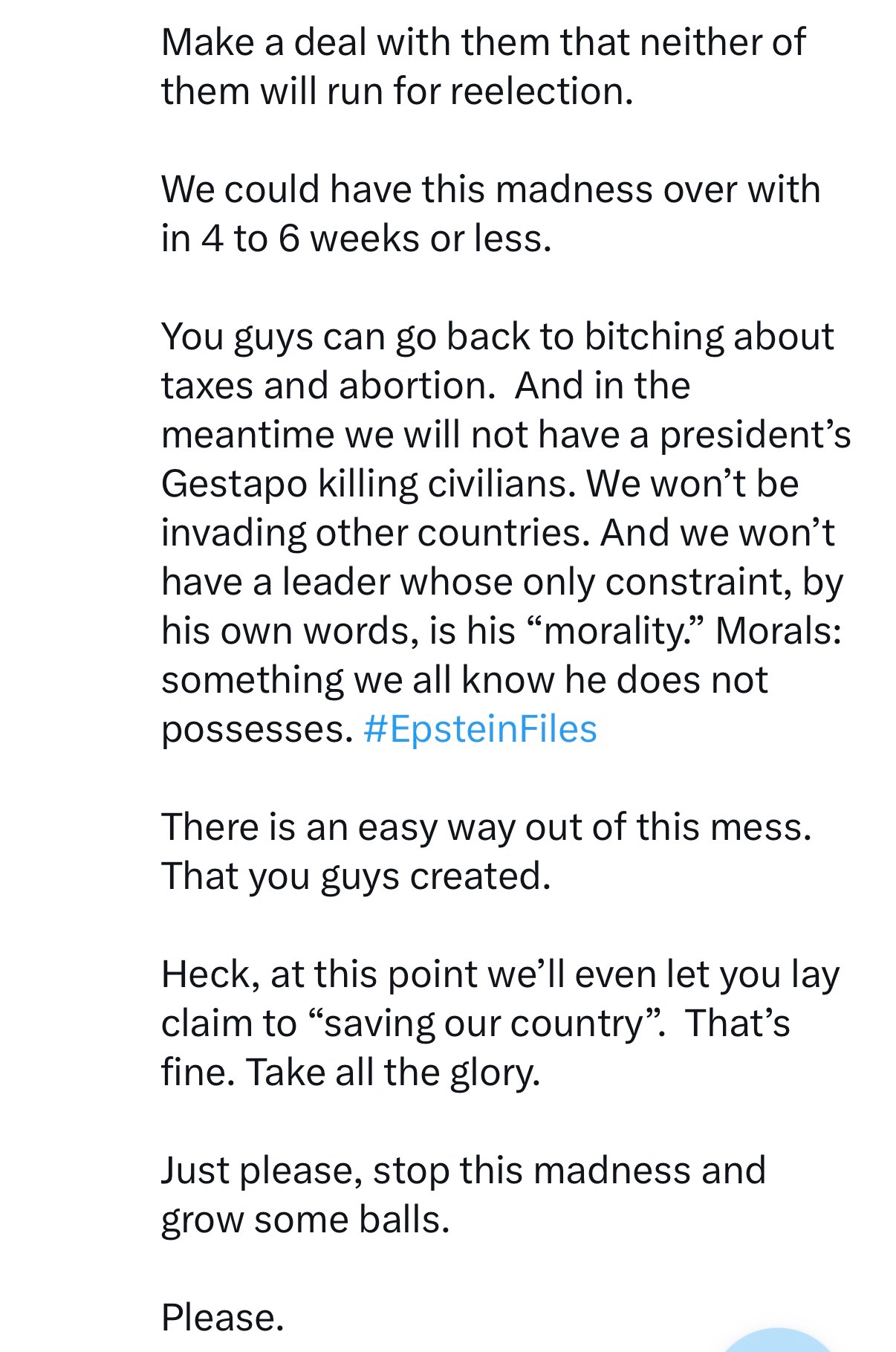Viewport: 896px width, 1352px height.
Task: Tap the quoted phrase "saving our country"
Action: coord(483,1023)
